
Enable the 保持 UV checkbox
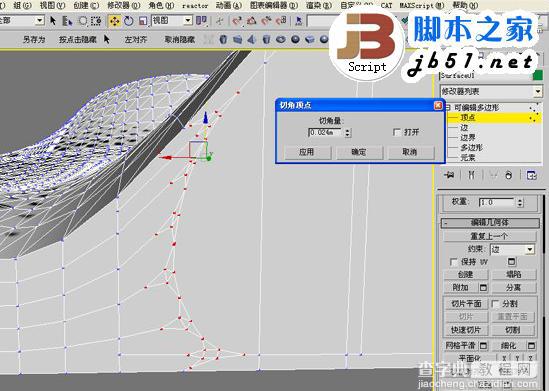(x=453, y=262)
